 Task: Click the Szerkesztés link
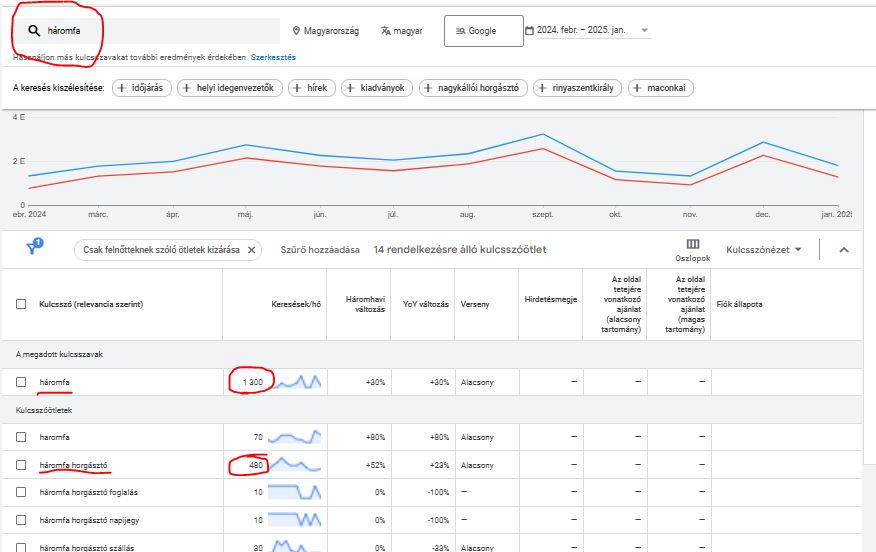click(273, 58)
